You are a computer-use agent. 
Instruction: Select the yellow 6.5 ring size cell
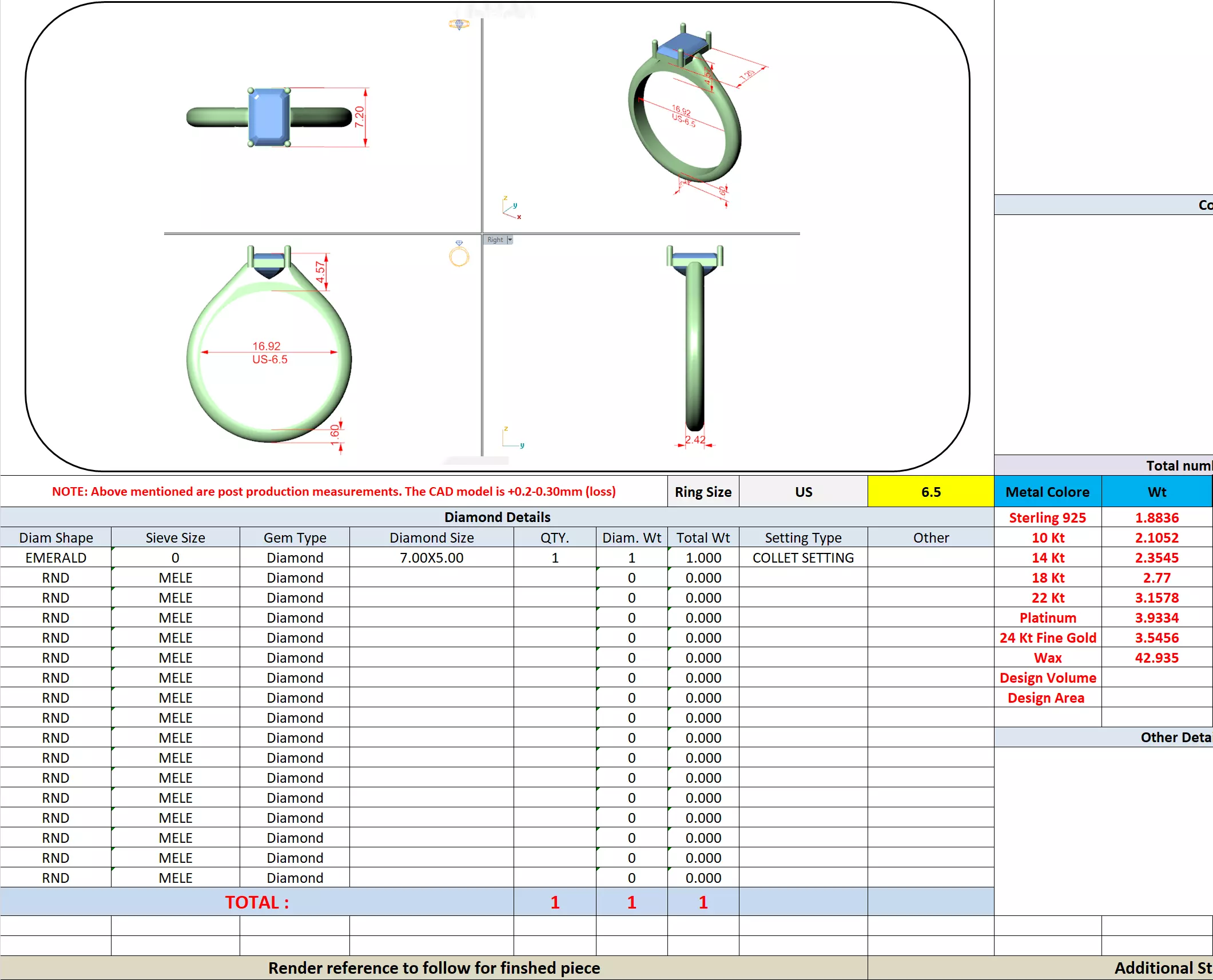(930, 492)
